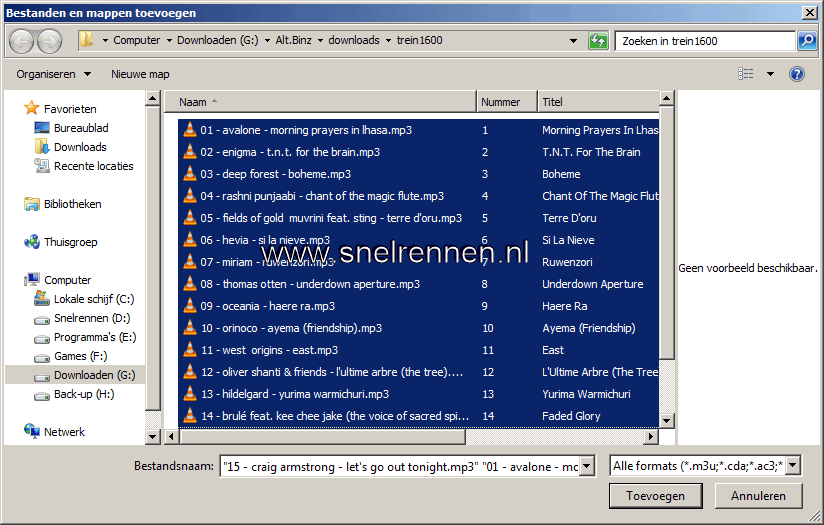Open Recente locaties in sidebar
The height and width of the screenshot is (525, 824).
click(94, 166)
